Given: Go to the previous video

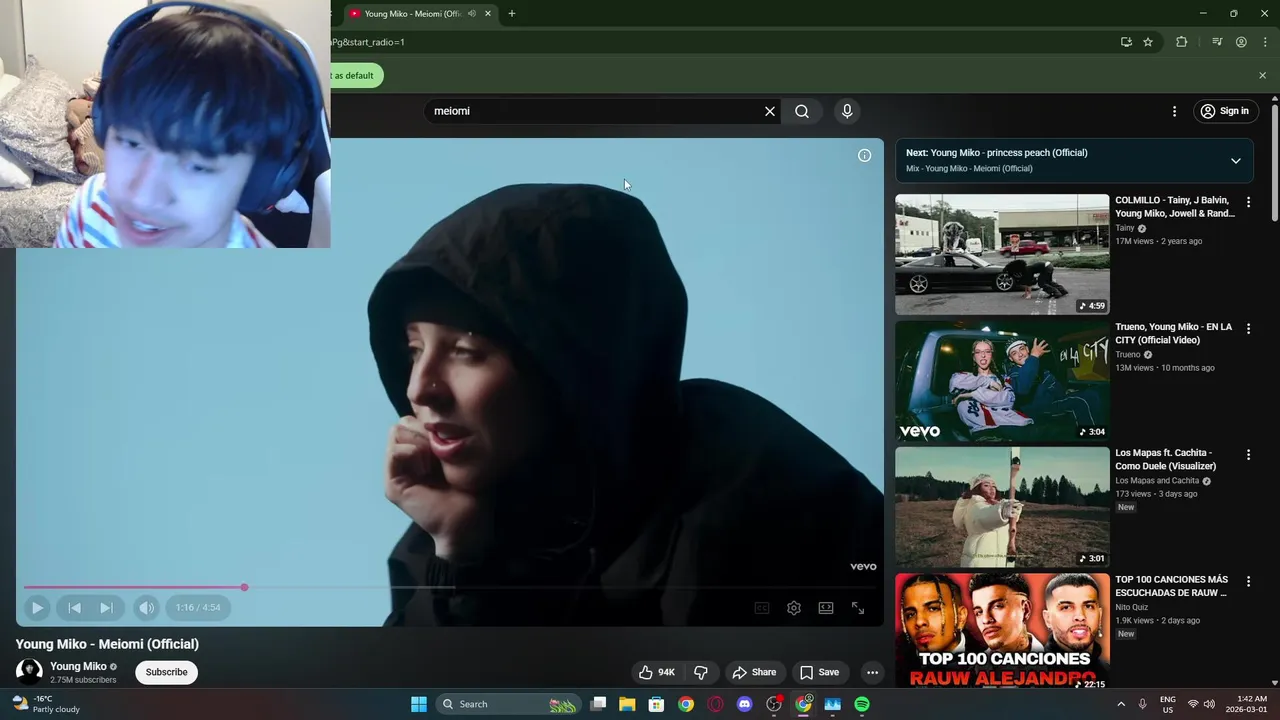Looking at the screenshot, I should click(x=74, y=607).
